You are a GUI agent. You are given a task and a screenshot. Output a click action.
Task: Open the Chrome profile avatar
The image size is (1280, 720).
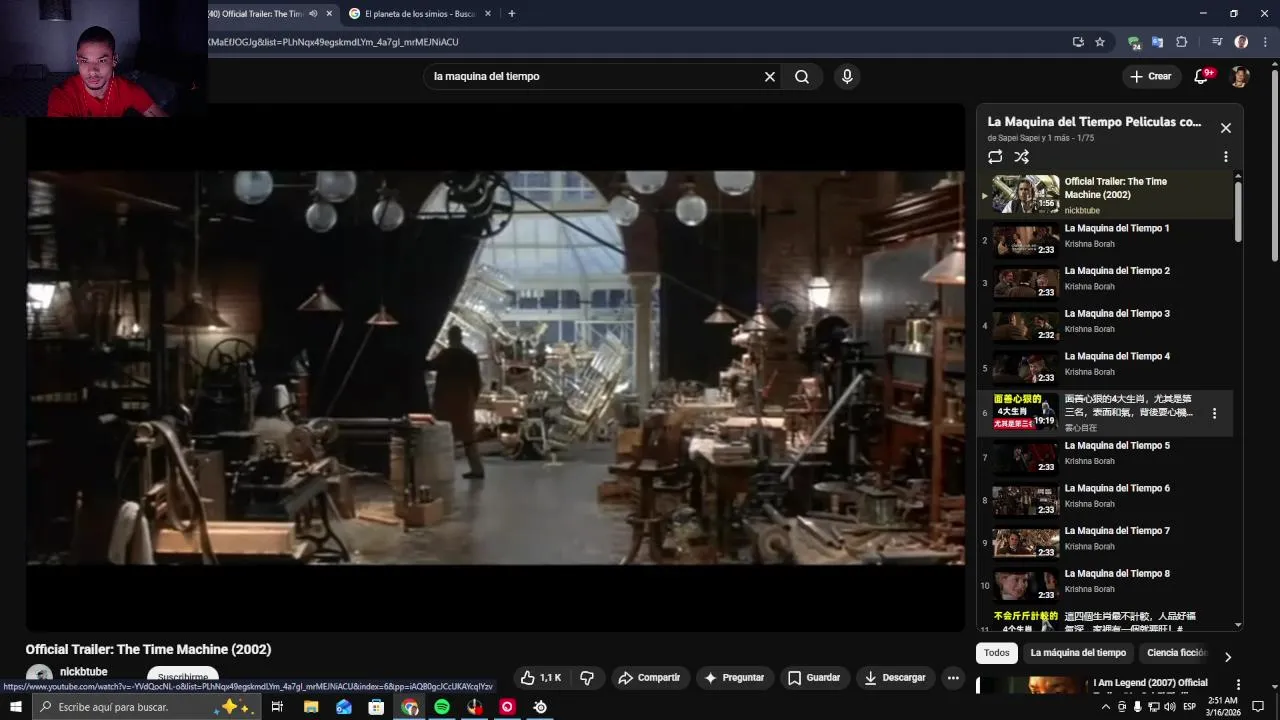coord(1241,42)
